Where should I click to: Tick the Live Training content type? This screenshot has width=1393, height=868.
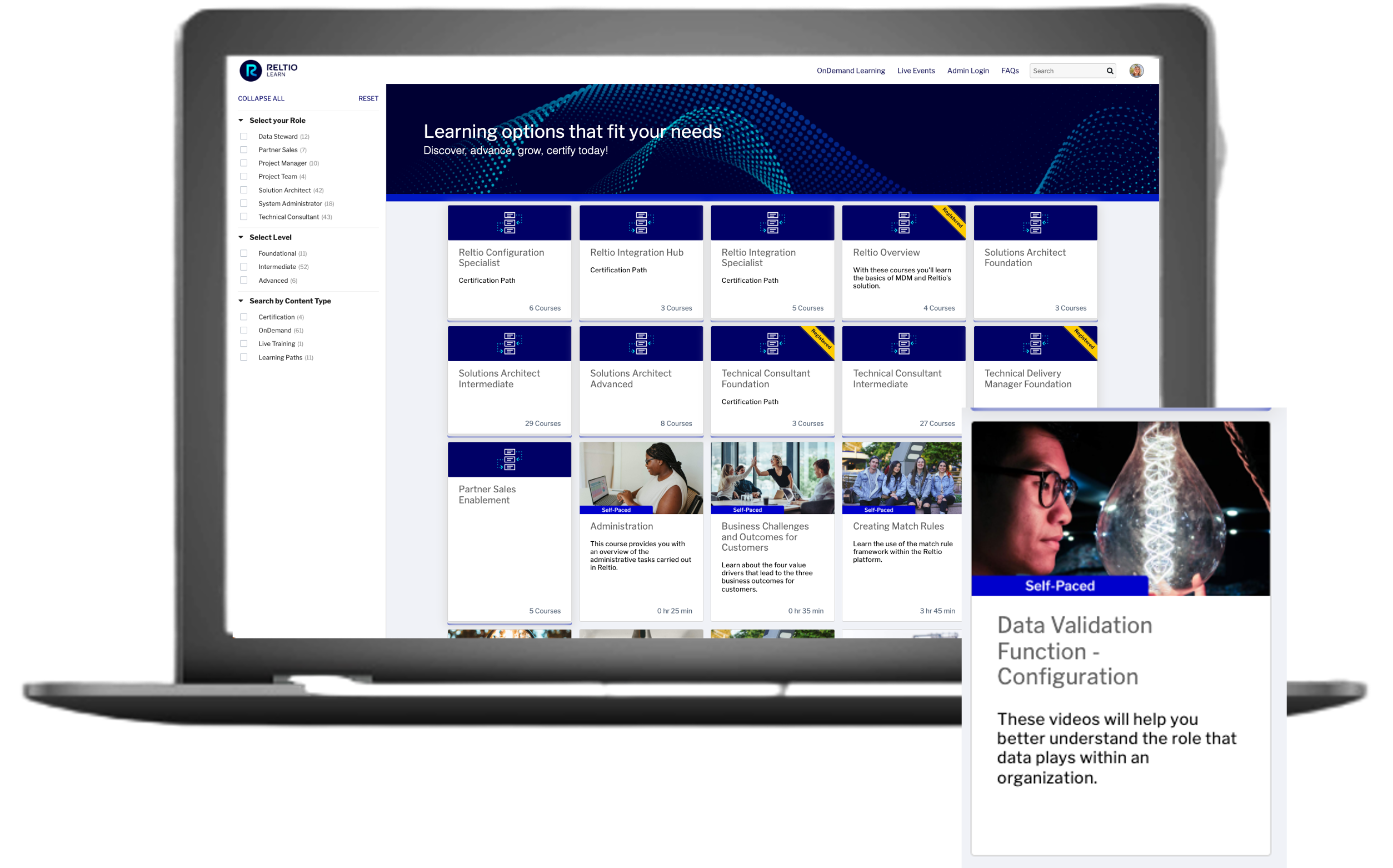click(243, 344)
